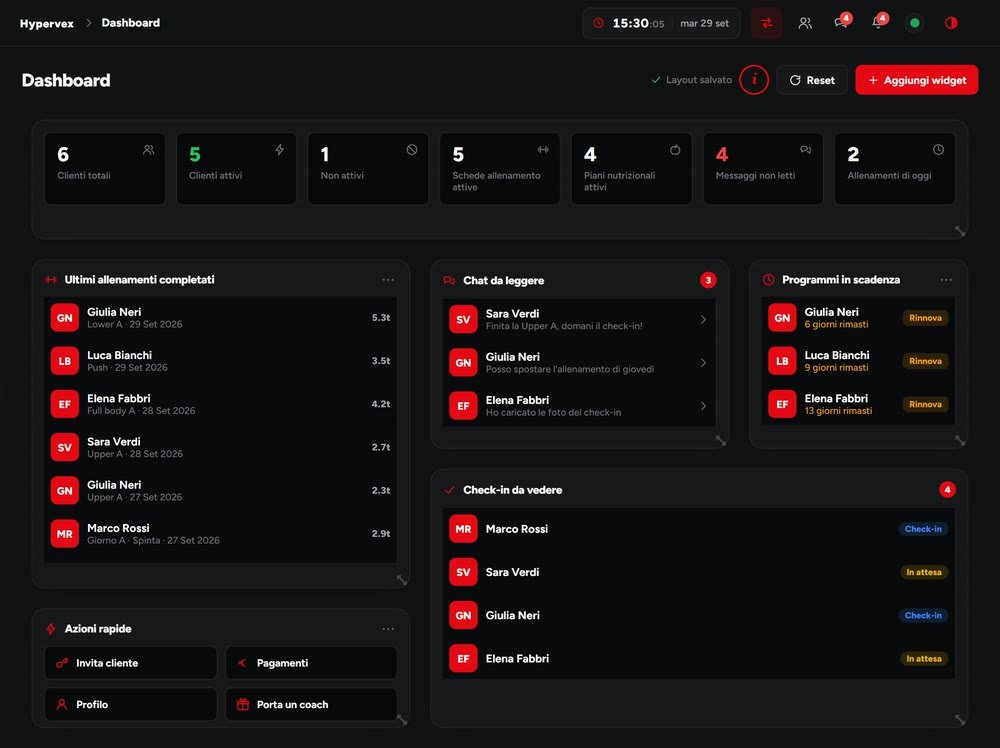Click resize handle of Check-in da vedere widget
This screenshot has width=1000, height=748.
click(x=960, y=719)
